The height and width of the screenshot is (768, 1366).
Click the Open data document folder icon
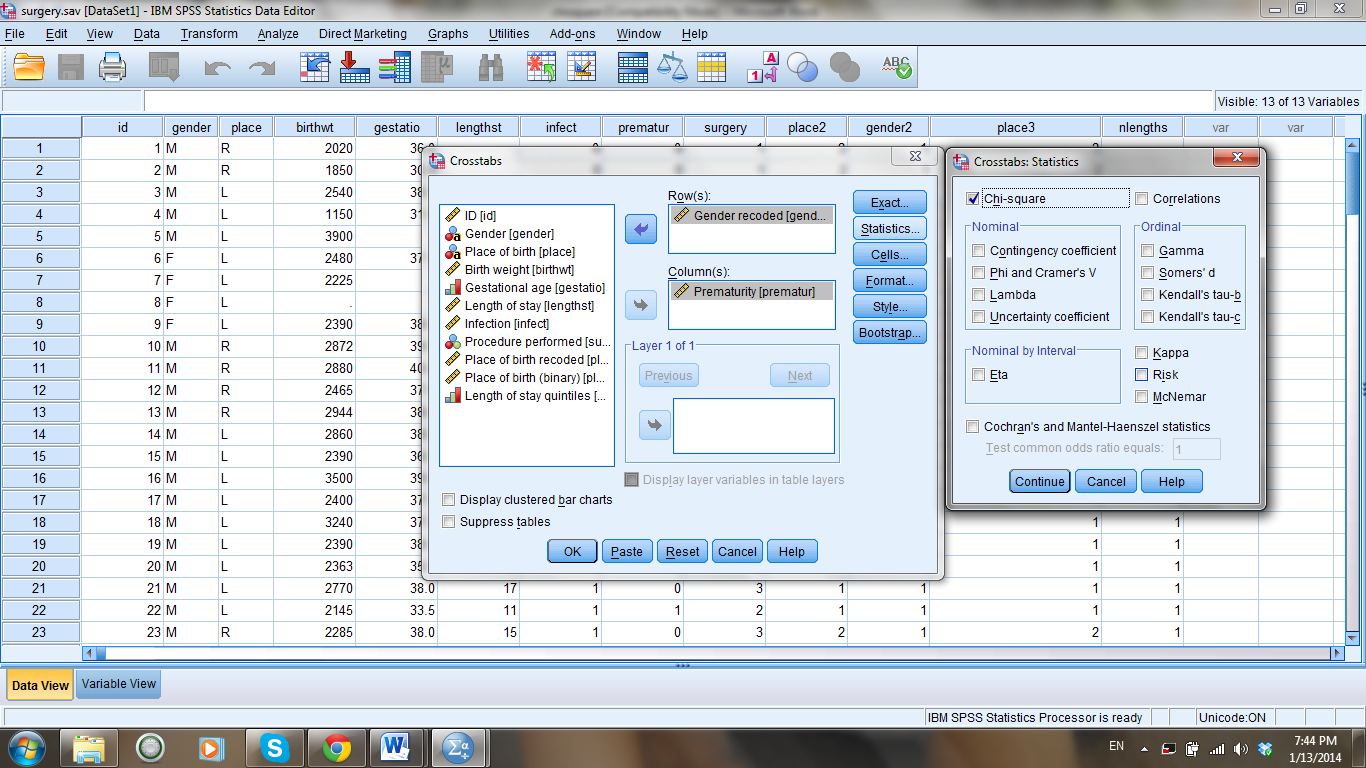tap(29, 67)
